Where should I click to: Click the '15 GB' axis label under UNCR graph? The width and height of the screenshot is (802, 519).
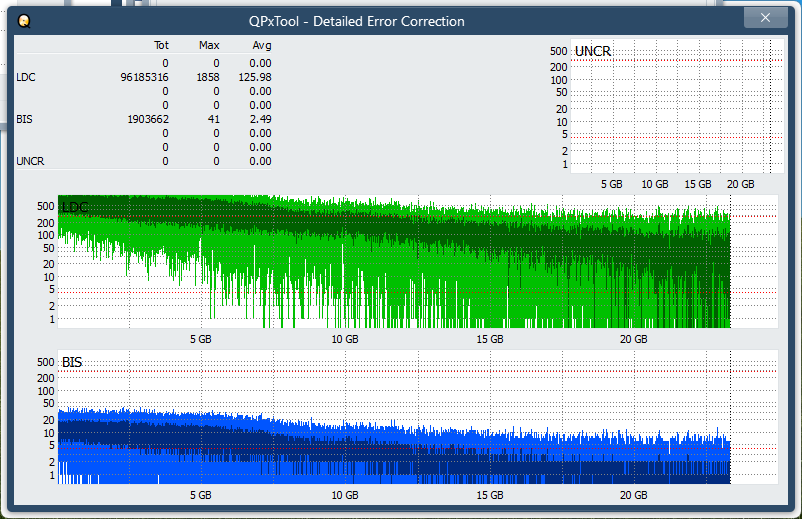point(698,184)
